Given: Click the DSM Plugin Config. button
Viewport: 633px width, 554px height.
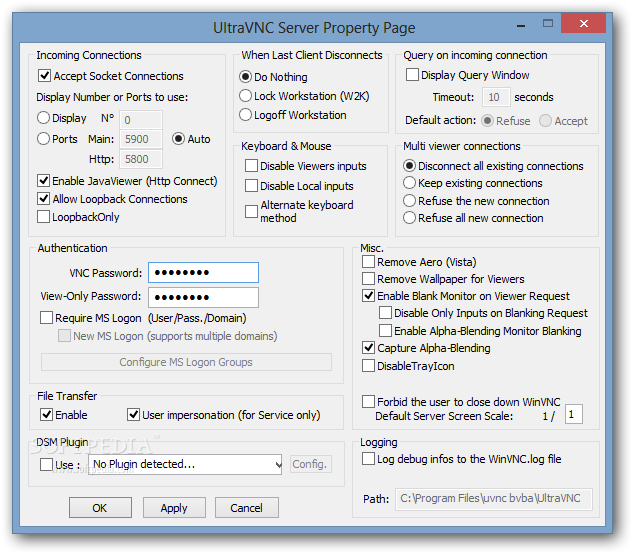Looking at the screenshot, I should (310, 464).
